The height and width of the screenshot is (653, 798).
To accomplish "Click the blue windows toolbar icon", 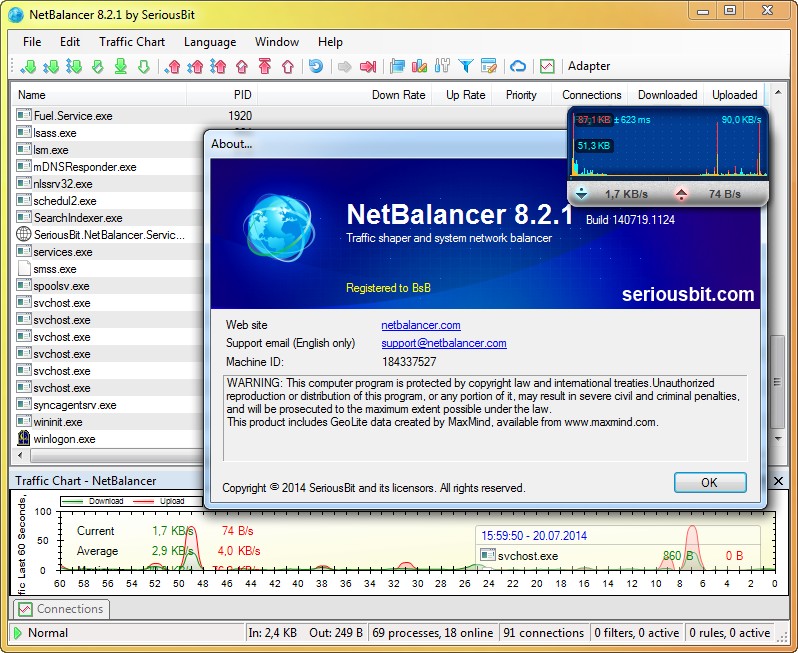I will 397,66.
